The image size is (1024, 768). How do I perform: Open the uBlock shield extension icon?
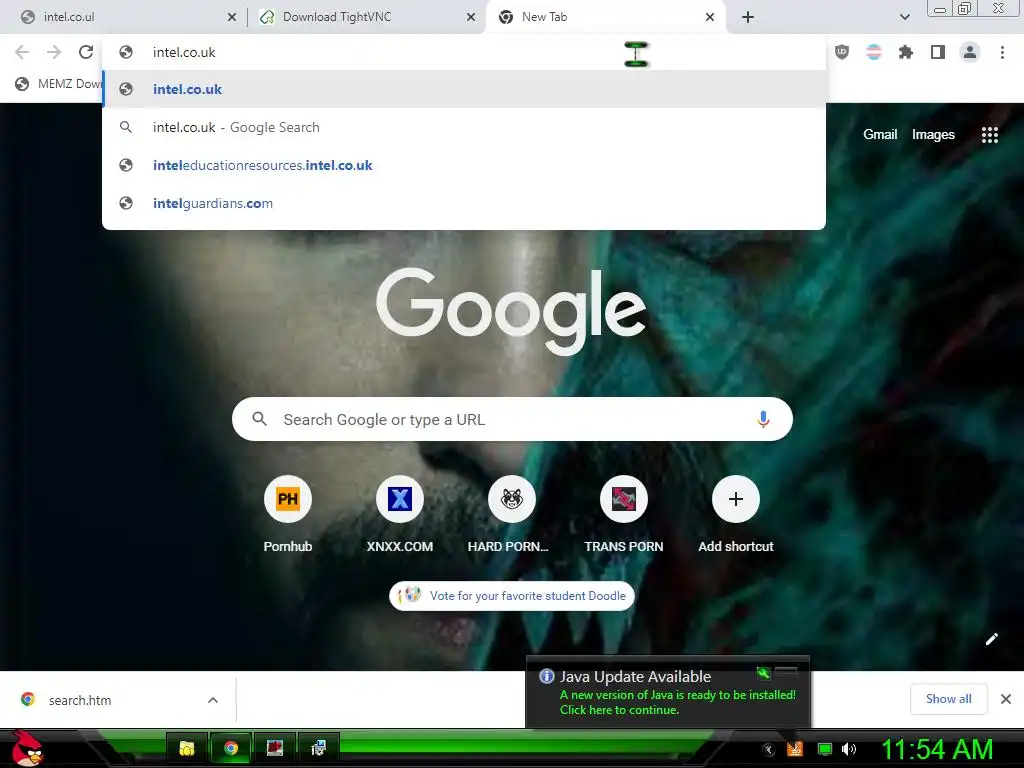pyautogui.click(x=842, y=52)
